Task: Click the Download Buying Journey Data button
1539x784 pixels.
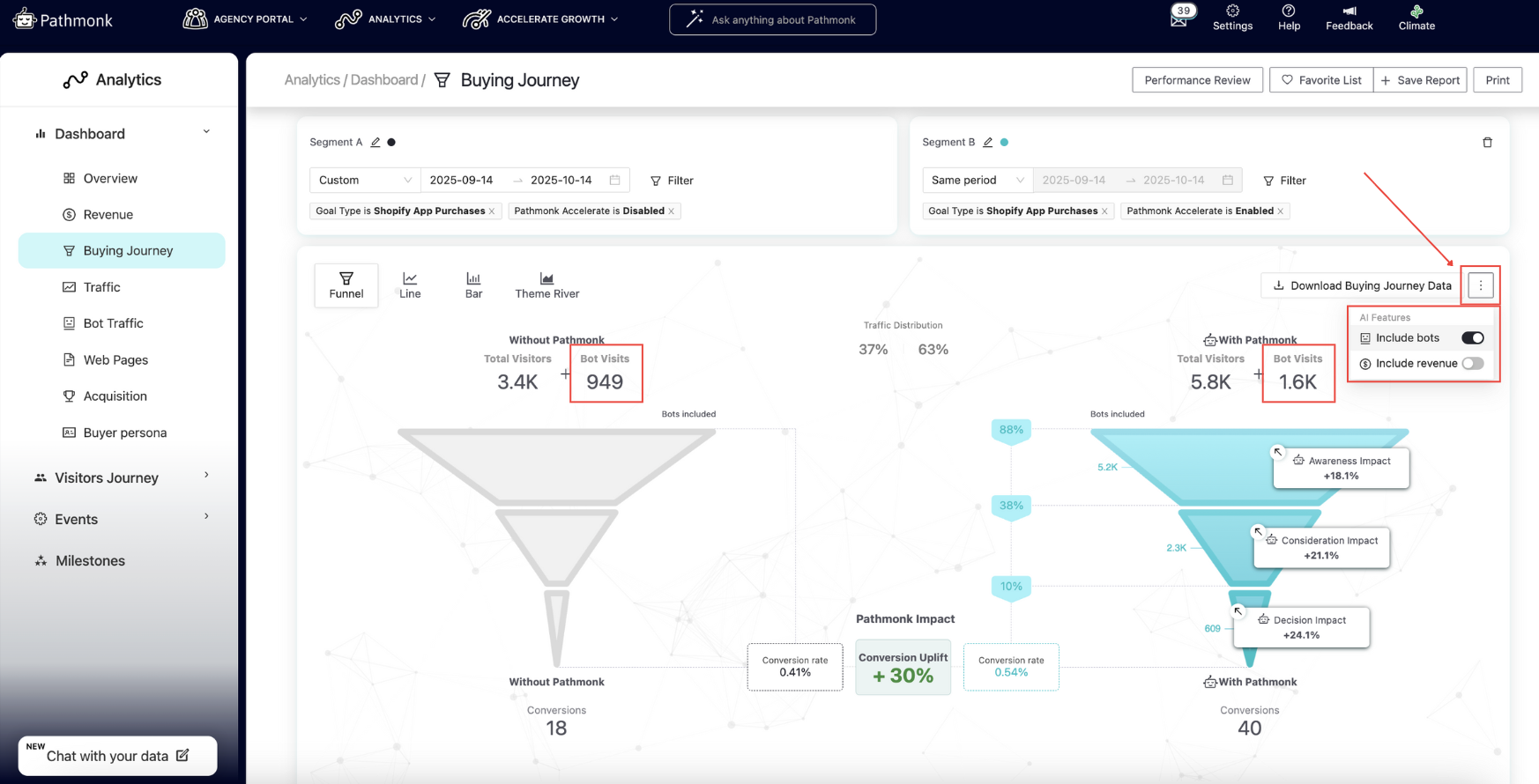Action: 1362,285
